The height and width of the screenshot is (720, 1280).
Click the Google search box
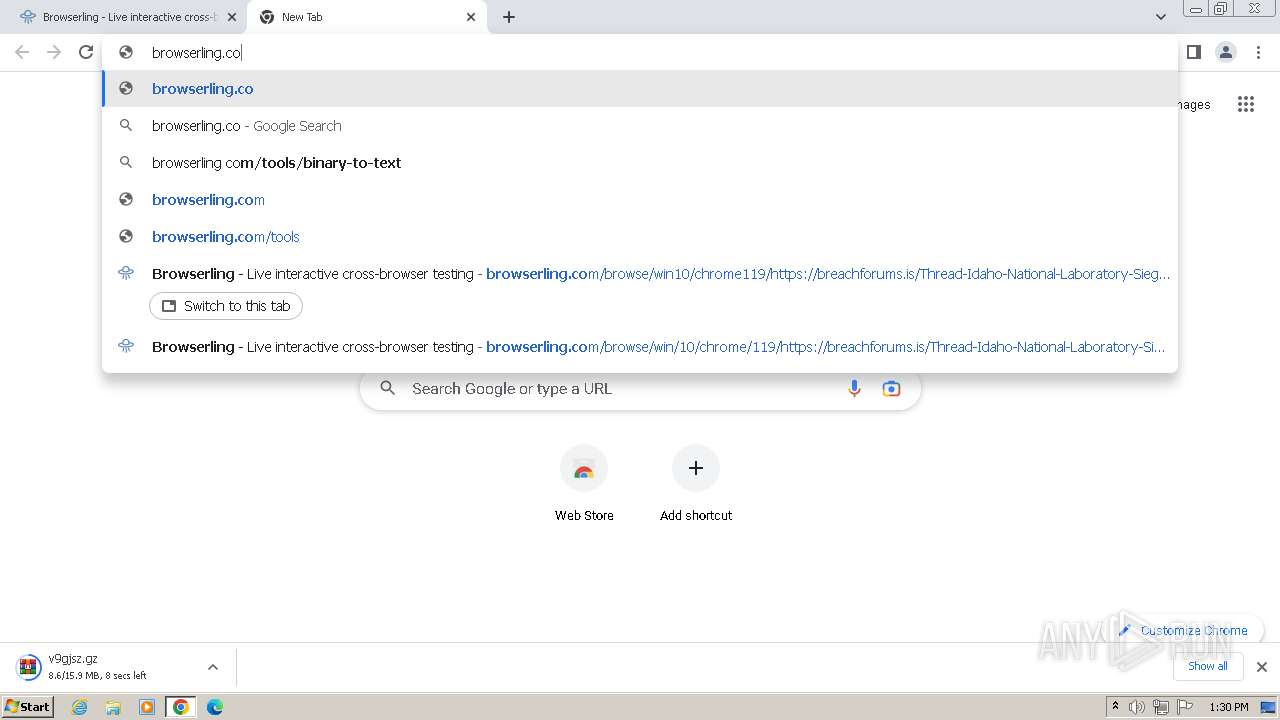click(640, 389)
